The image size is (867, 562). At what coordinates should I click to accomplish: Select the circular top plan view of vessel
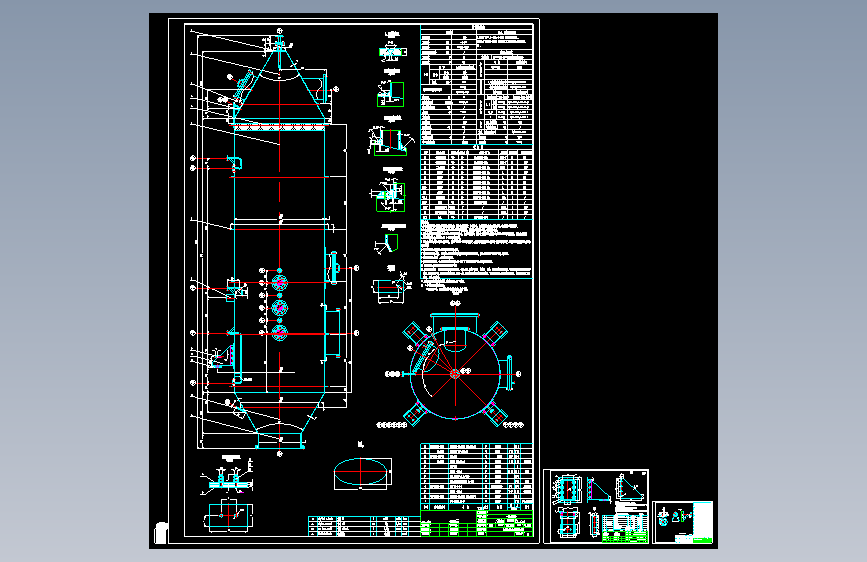click(x=455, y=373)
